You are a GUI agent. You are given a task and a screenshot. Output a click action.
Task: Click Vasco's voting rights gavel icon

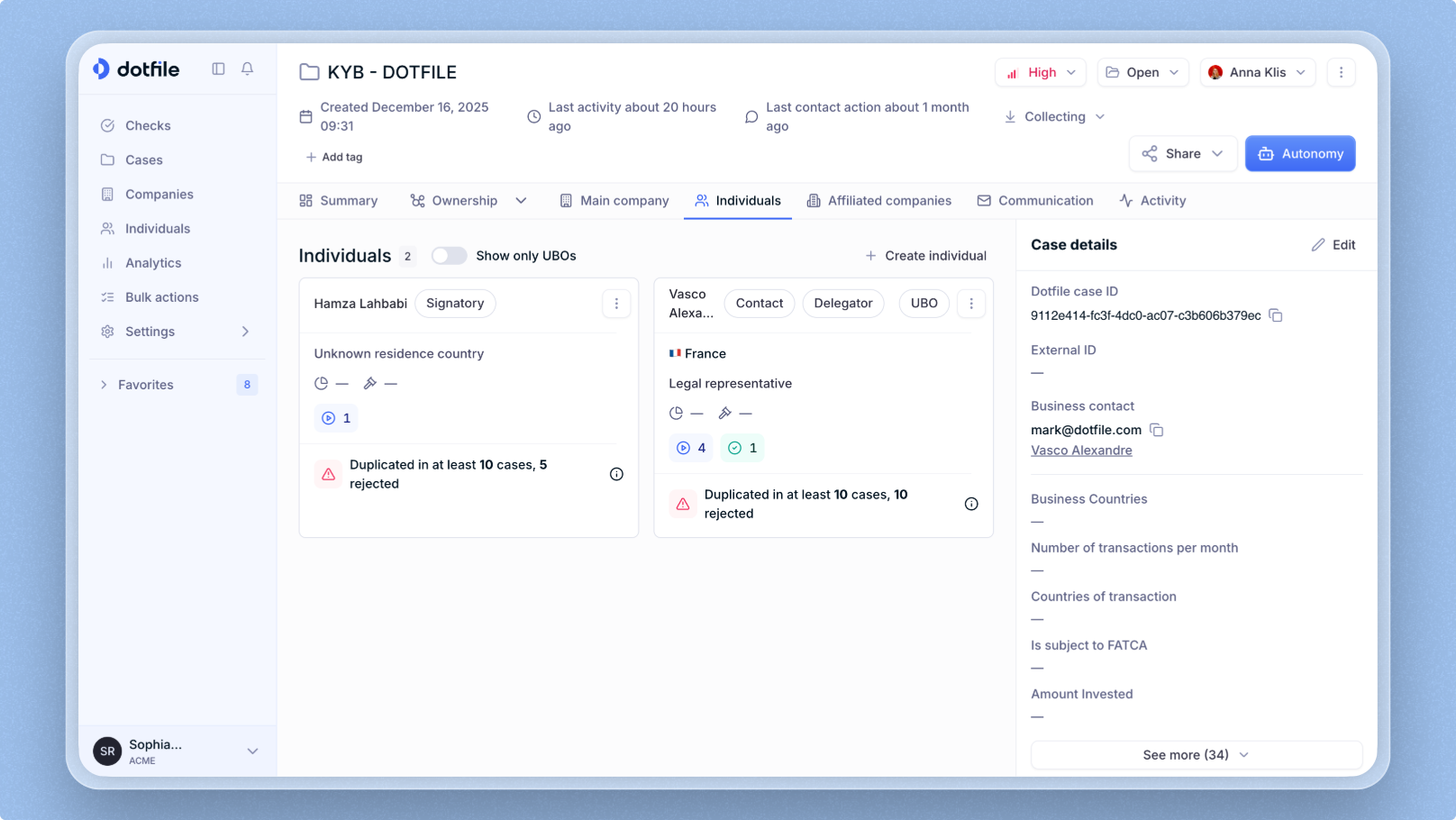coord(724,413)
